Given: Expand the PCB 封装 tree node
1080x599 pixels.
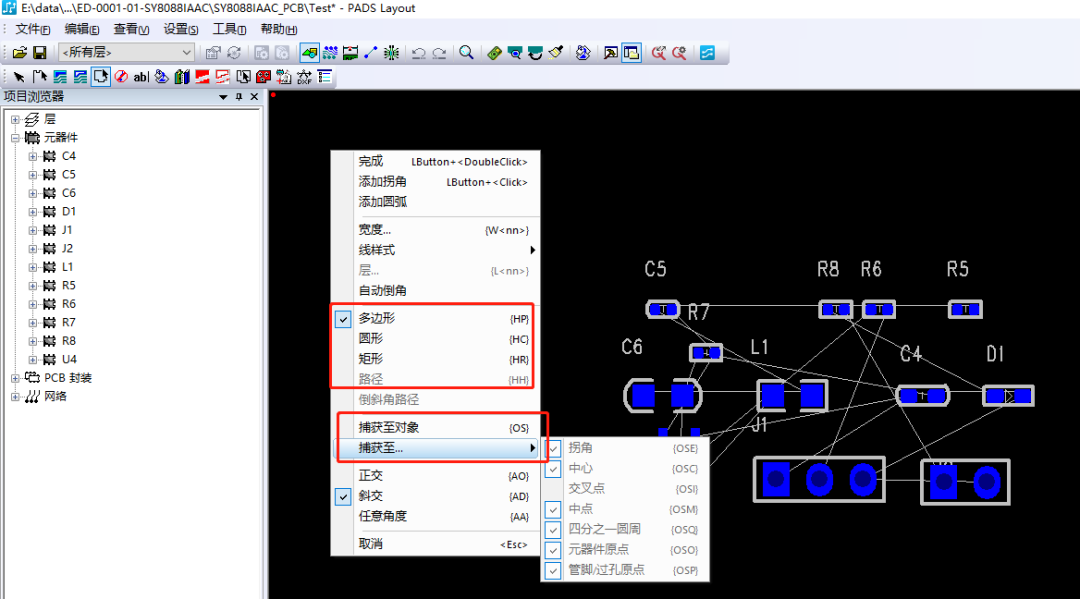Looking at the screenshot, I should pos(15,378).
